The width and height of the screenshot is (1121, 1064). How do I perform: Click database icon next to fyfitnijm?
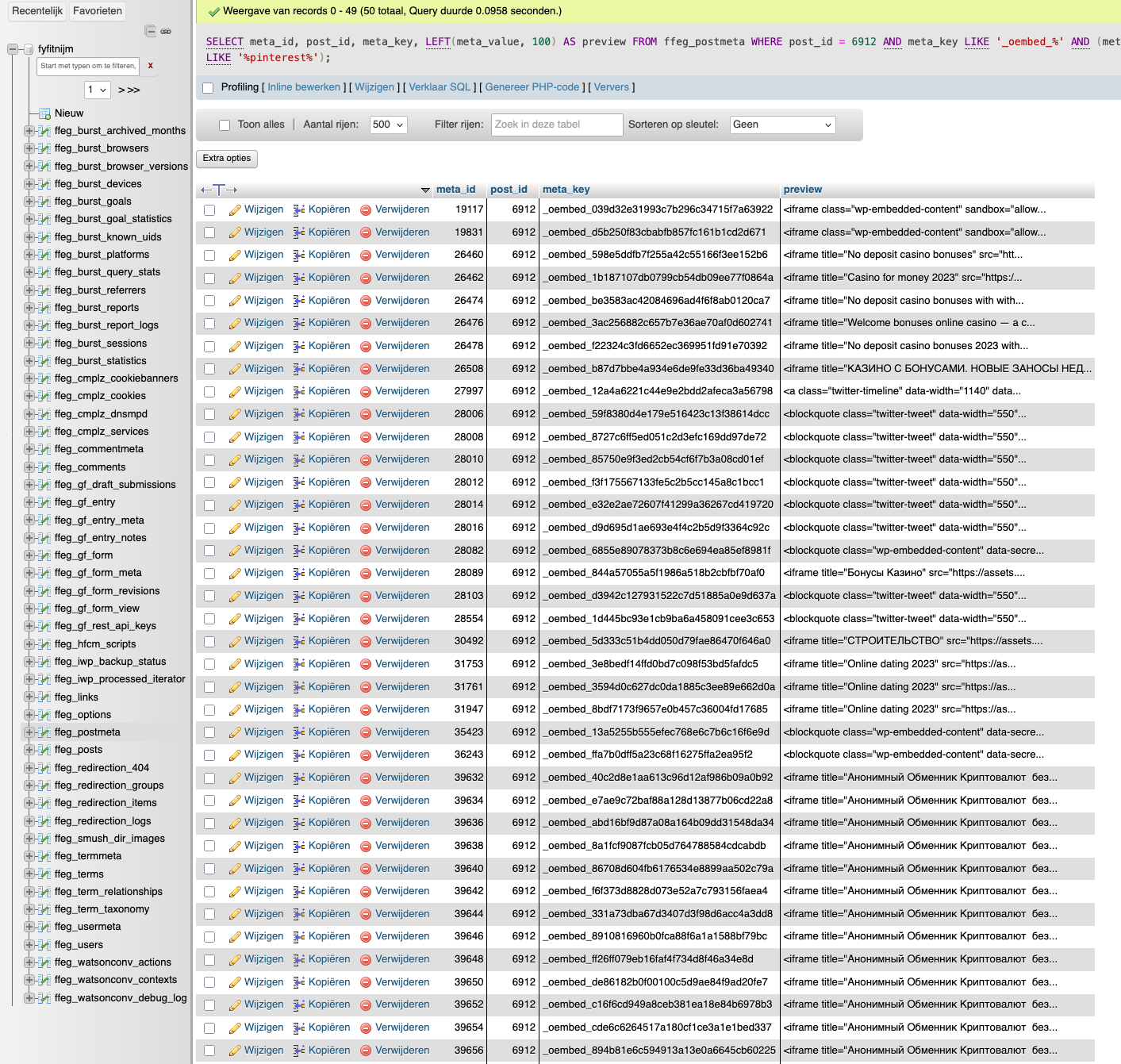pyautogui.click(x=29, y=49)
